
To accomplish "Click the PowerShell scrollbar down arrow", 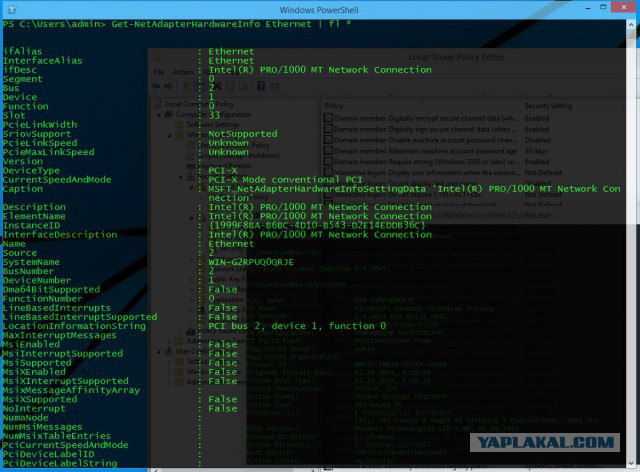I will (x=631, y=463).
